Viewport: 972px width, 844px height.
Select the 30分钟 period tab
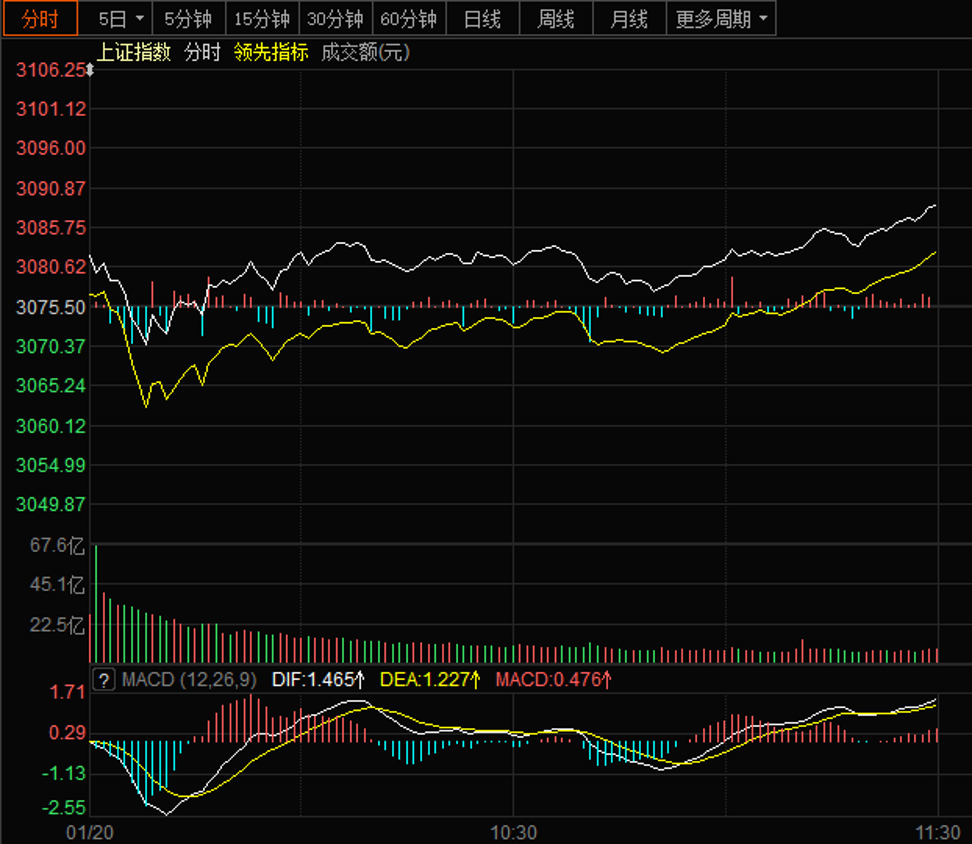[335, 19]
